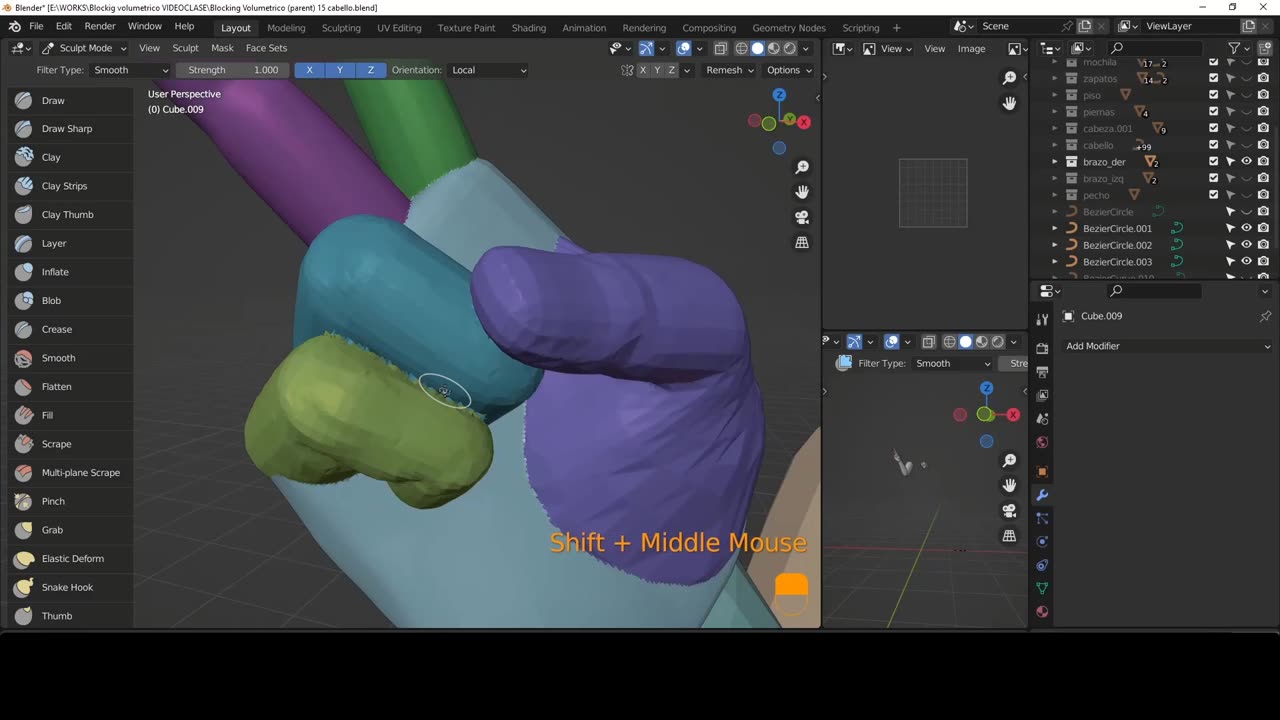The height and width of the screenshot is (720, 1280).
Task: Expand the brazo_der collection
Action: (x=1055, y=161)
